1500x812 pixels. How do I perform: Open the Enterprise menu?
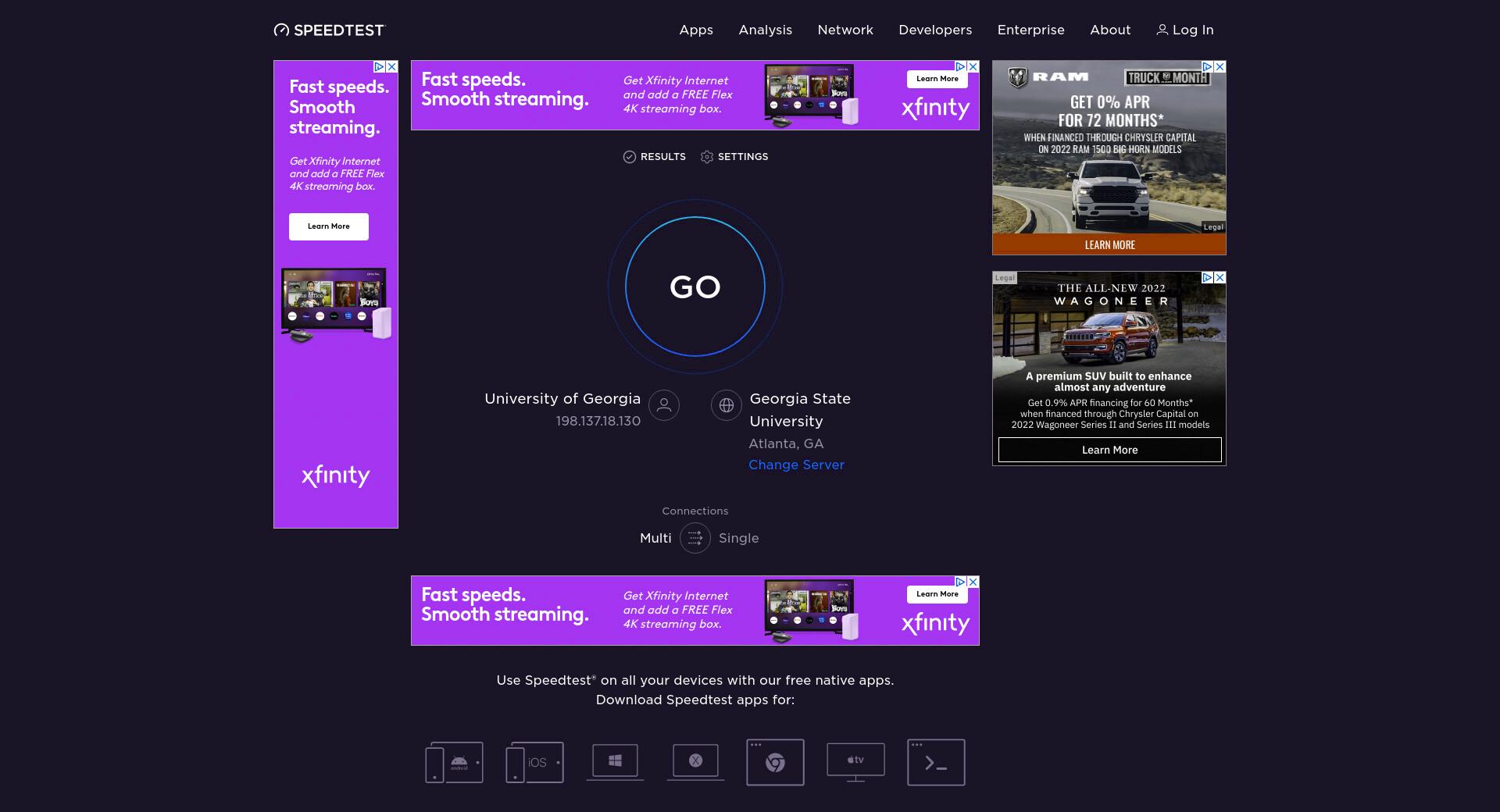(x=1030, y=30)
